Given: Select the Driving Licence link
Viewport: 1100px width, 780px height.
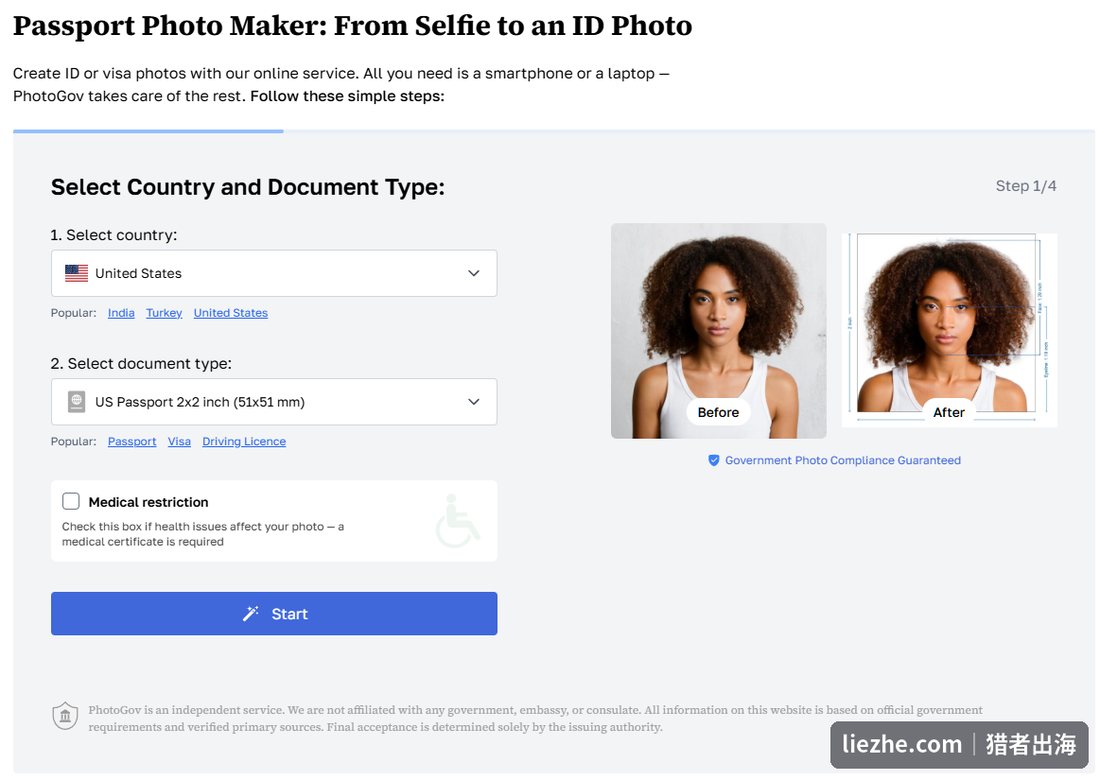Looking at the screenshot, I should 244,441.
